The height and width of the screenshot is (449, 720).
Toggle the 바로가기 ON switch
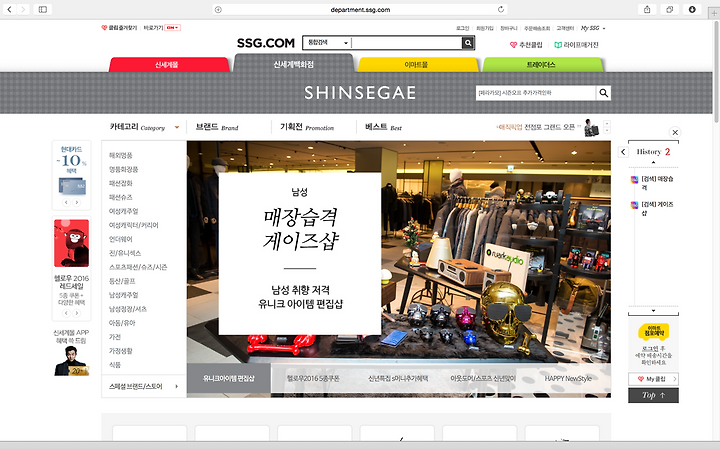[x=173, y=28]
